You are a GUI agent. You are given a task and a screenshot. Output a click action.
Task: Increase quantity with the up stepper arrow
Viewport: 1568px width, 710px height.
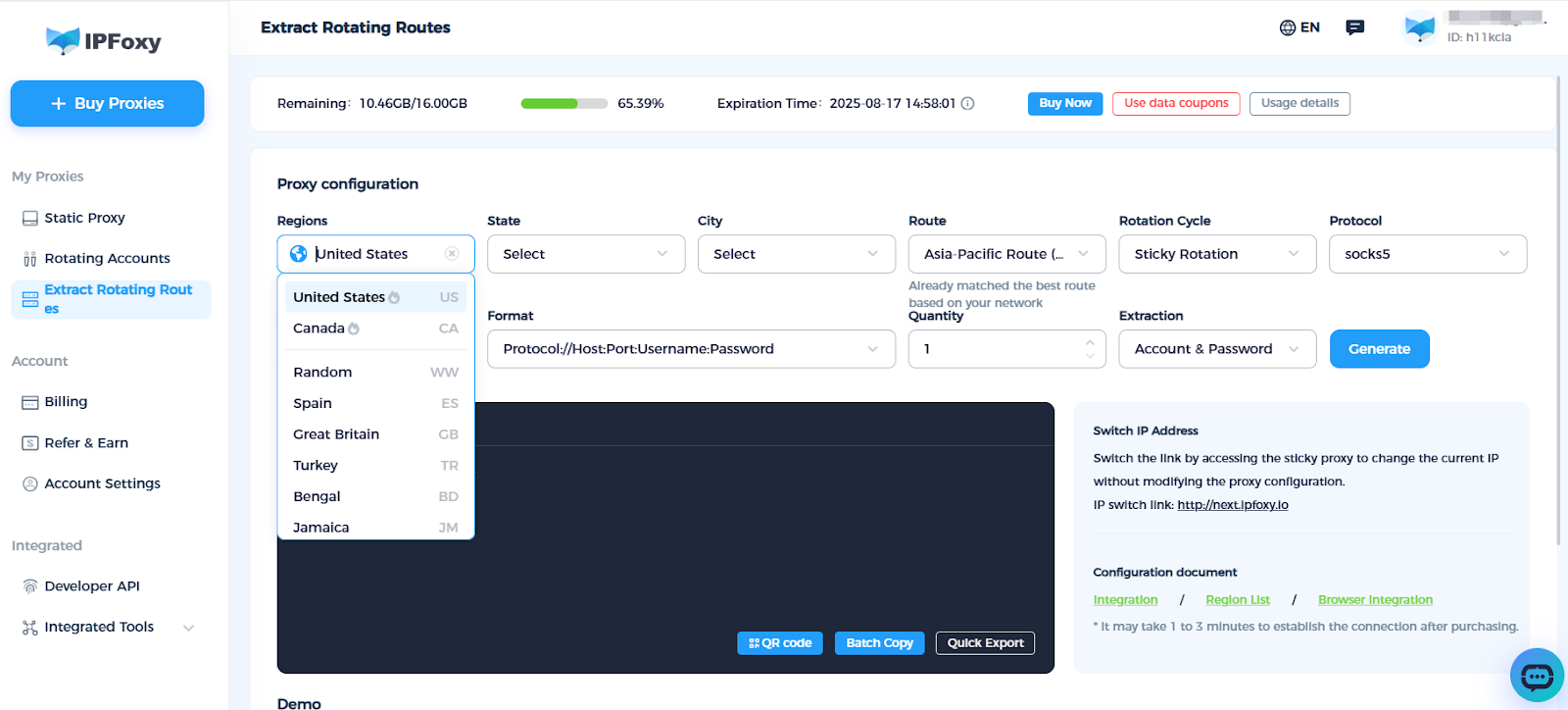point(1090,342)
